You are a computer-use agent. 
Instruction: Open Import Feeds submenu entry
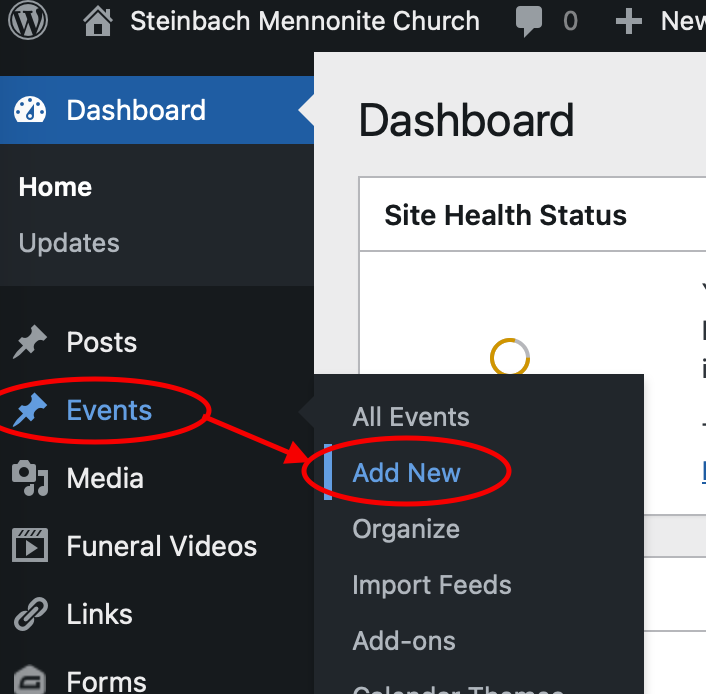[432, 585]
